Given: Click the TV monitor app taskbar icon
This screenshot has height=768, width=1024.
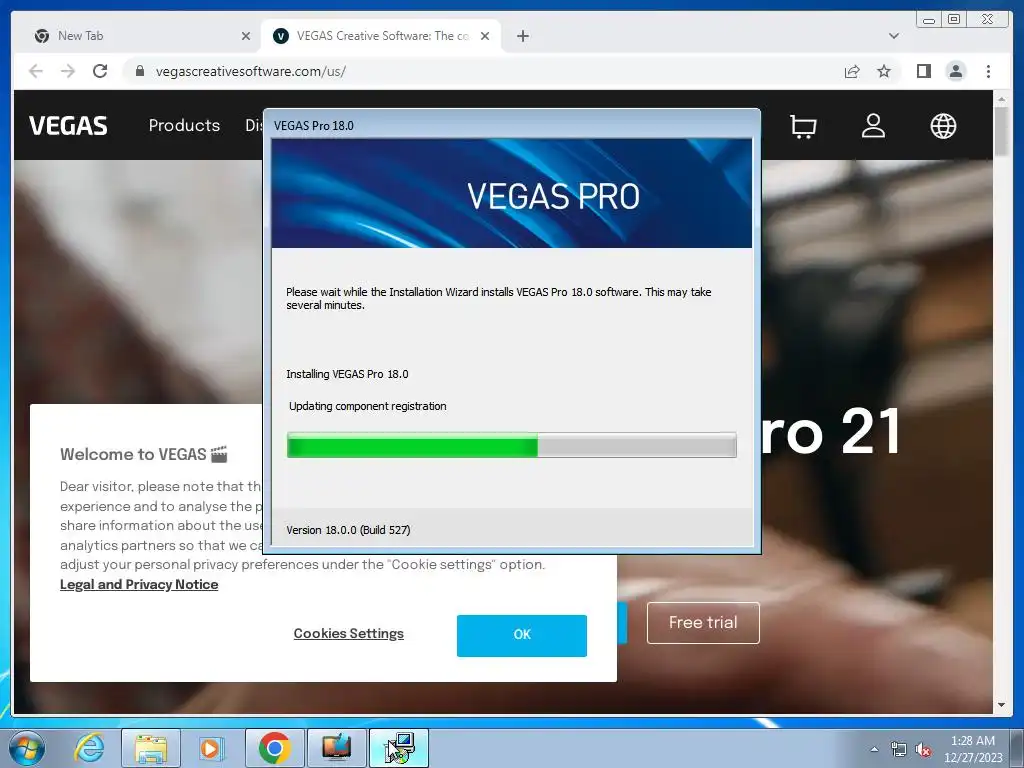Looking at the screenshot, I should tap(336, 748).
